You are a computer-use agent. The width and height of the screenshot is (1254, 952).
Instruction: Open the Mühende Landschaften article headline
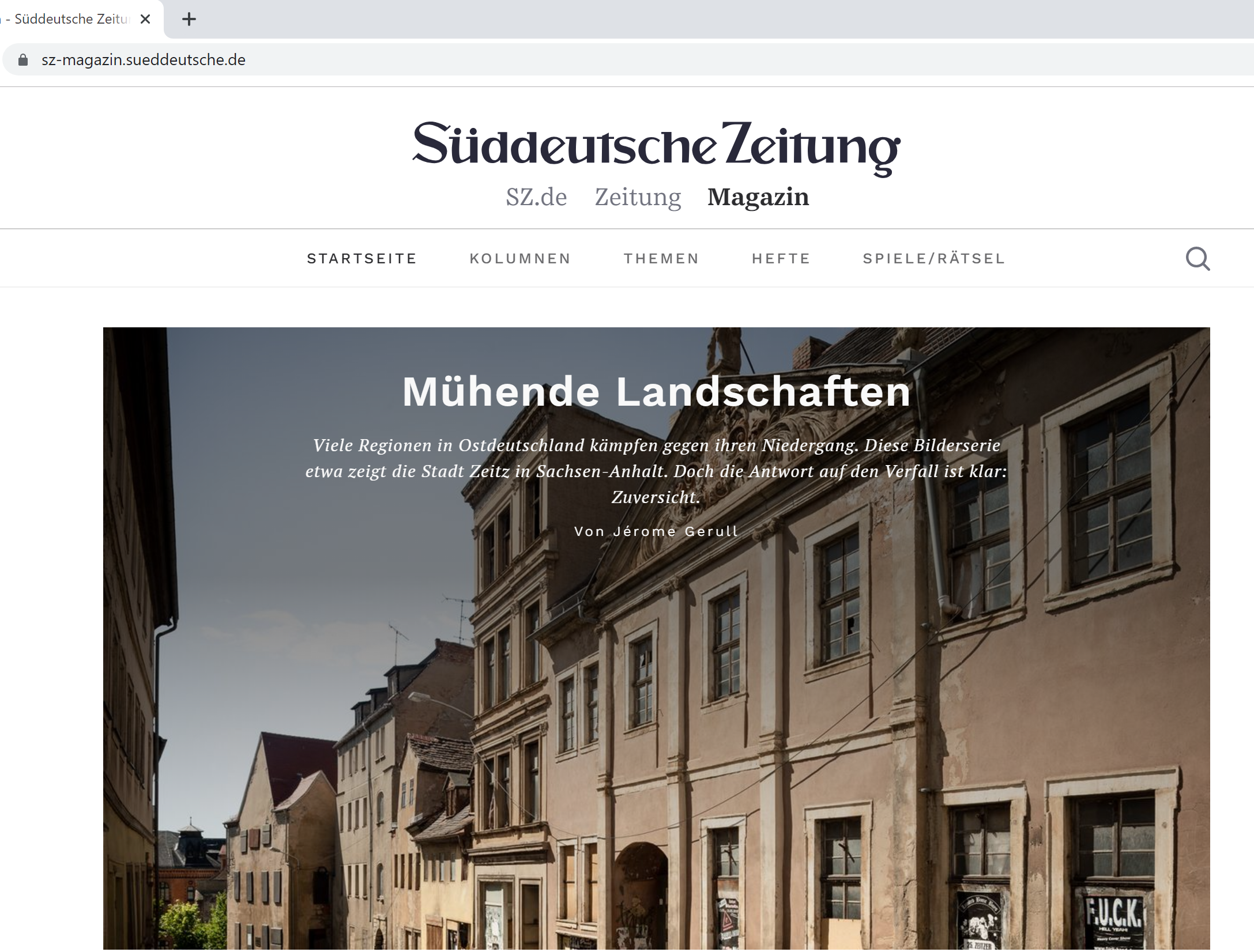point(656,392)
